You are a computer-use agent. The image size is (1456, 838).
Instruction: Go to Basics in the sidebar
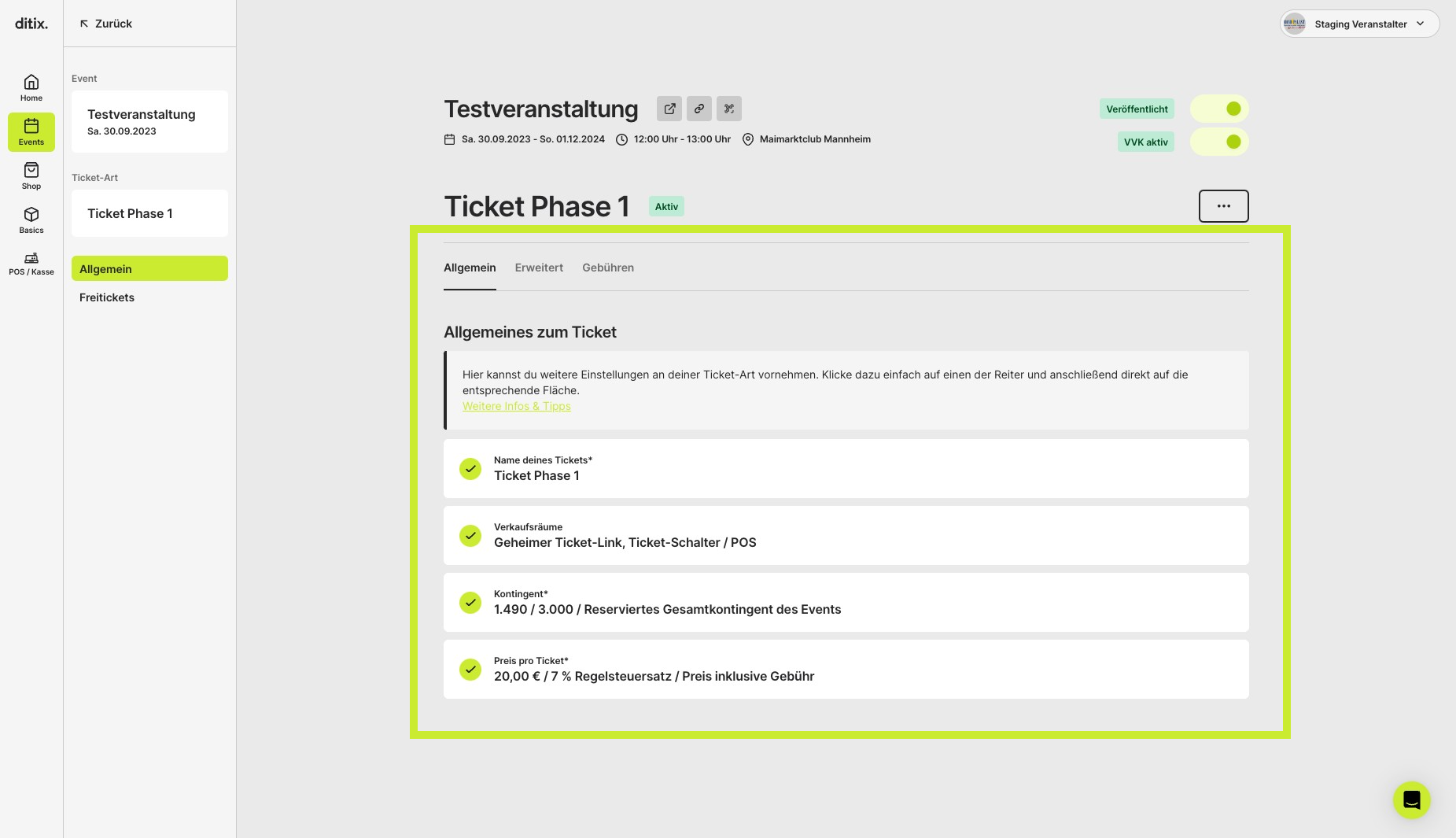click(31, 220)
